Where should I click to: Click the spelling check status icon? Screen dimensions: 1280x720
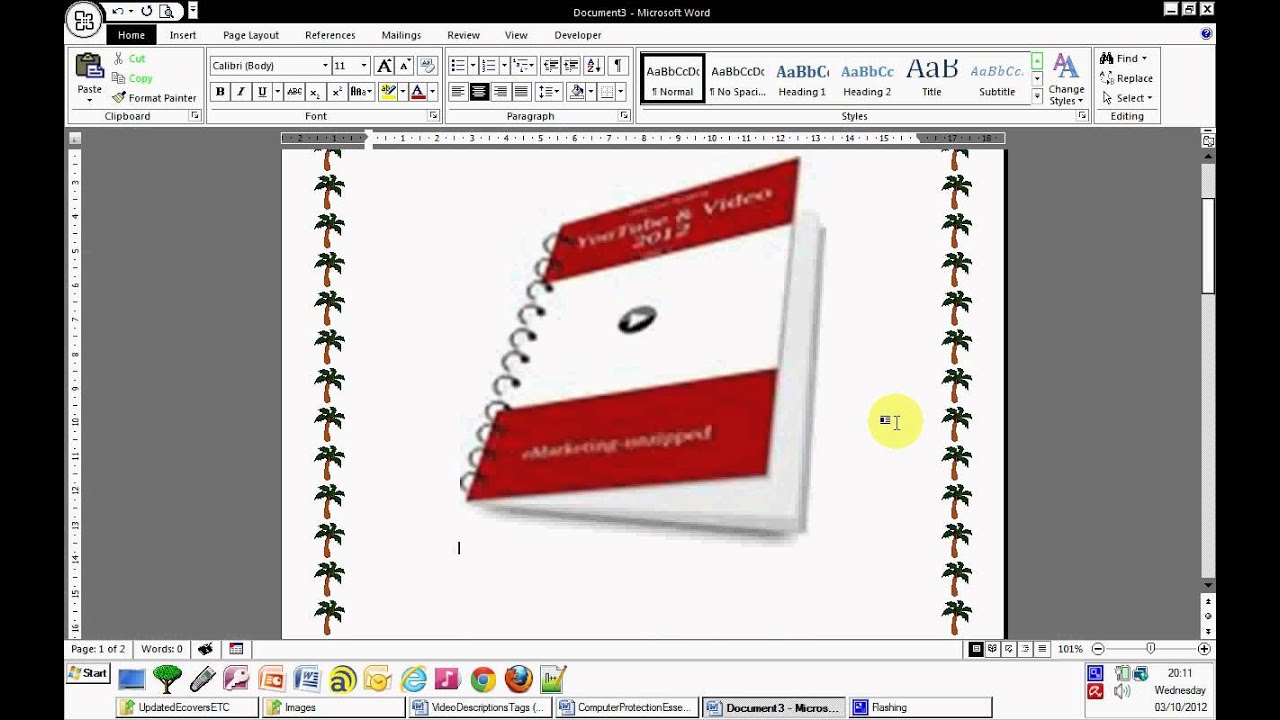pos(205,649)
